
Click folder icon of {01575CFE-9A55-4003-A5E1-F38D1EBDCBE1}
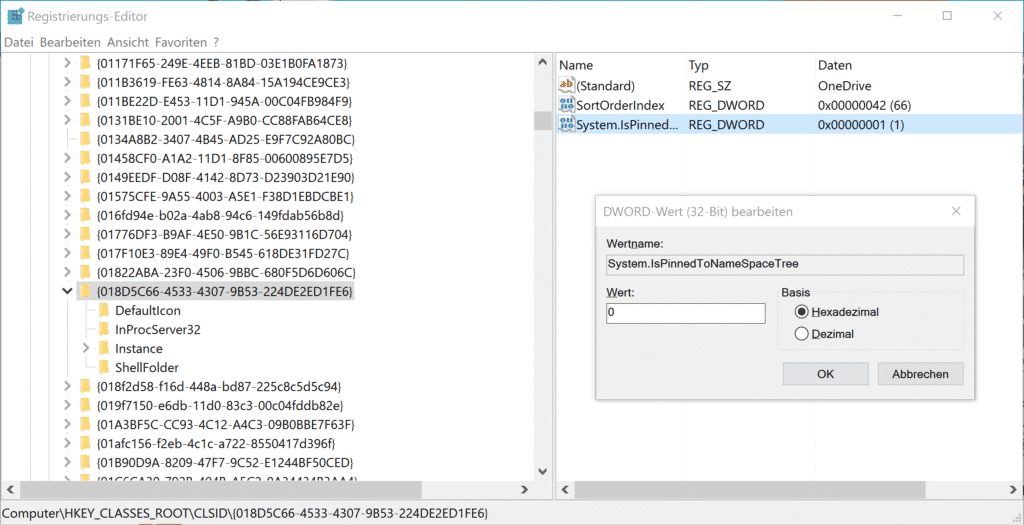coord(85,196)
